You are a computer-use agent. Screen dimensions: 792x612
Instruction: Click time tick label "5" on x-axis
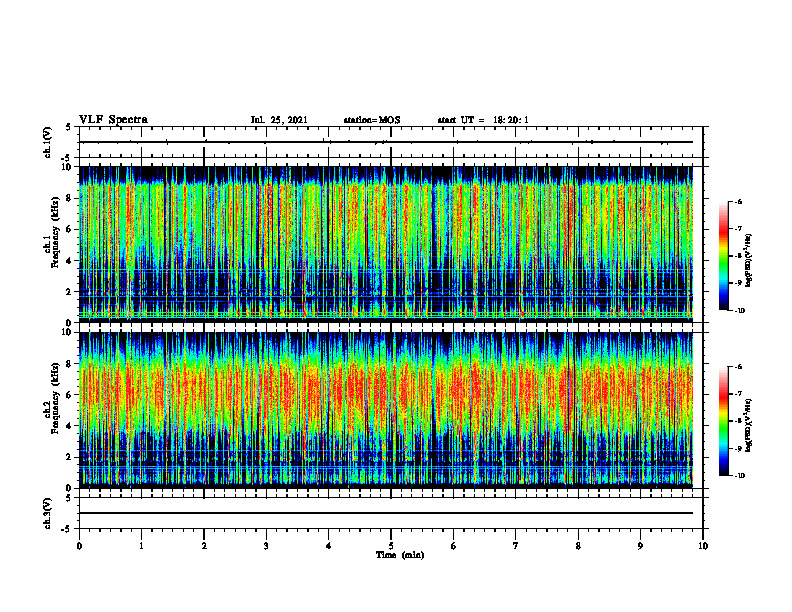pyautogui.click(x=391, y=546)
